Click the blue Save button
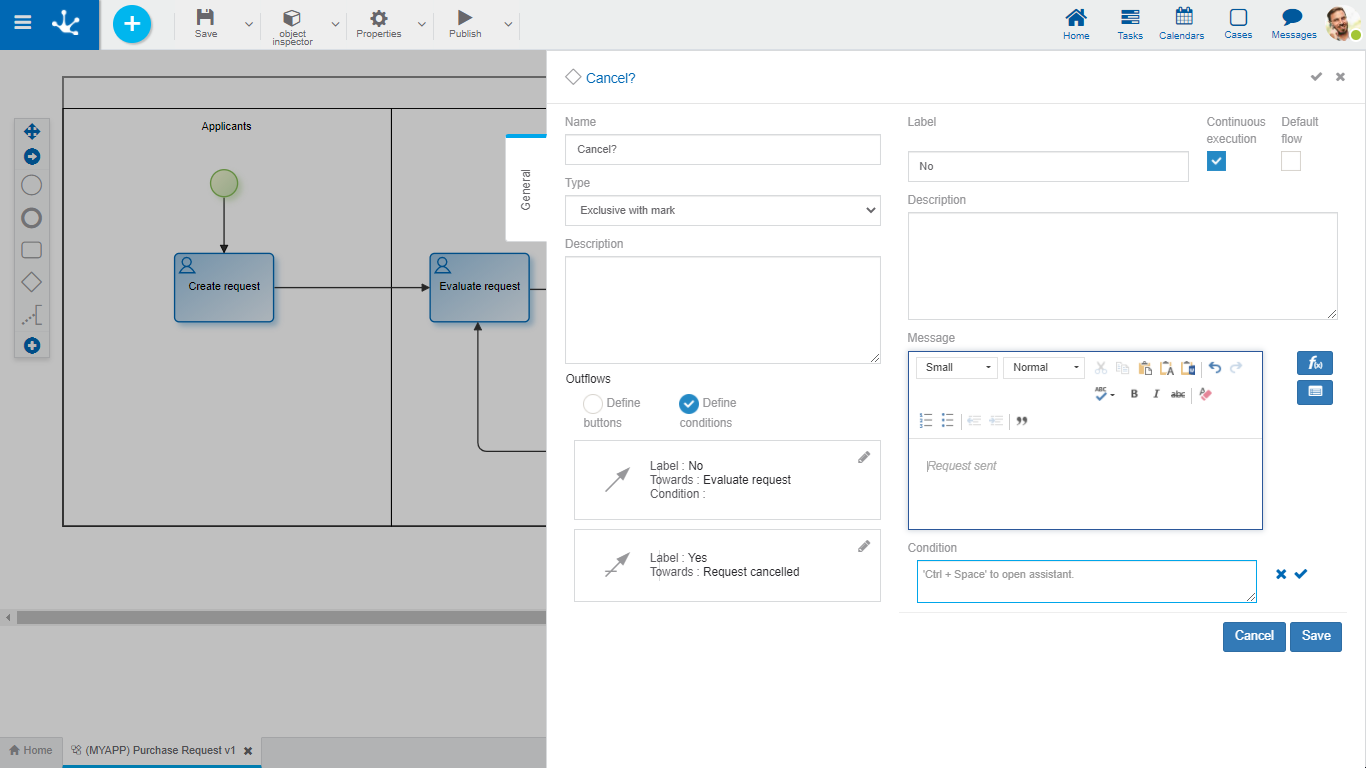This screenshot has width=1366, height=768. pyautogui.click(x=1315, y=636)
